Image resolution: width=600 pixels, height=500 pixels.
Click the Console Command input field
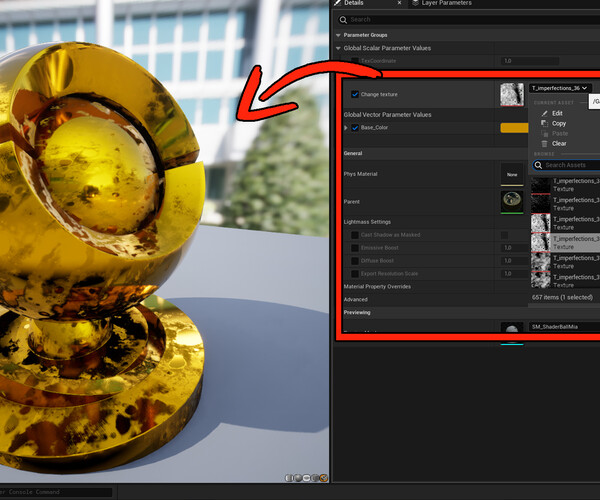pos(56,492)
